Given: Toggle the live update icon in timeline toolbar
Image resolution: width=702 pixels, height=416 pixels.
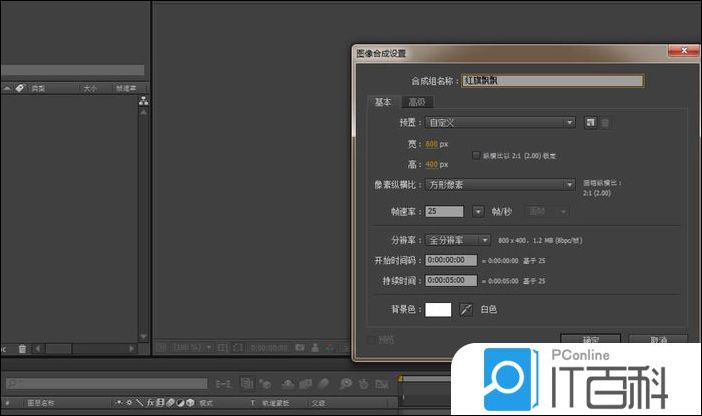Looking at the screenshot, I should [247, 383].
